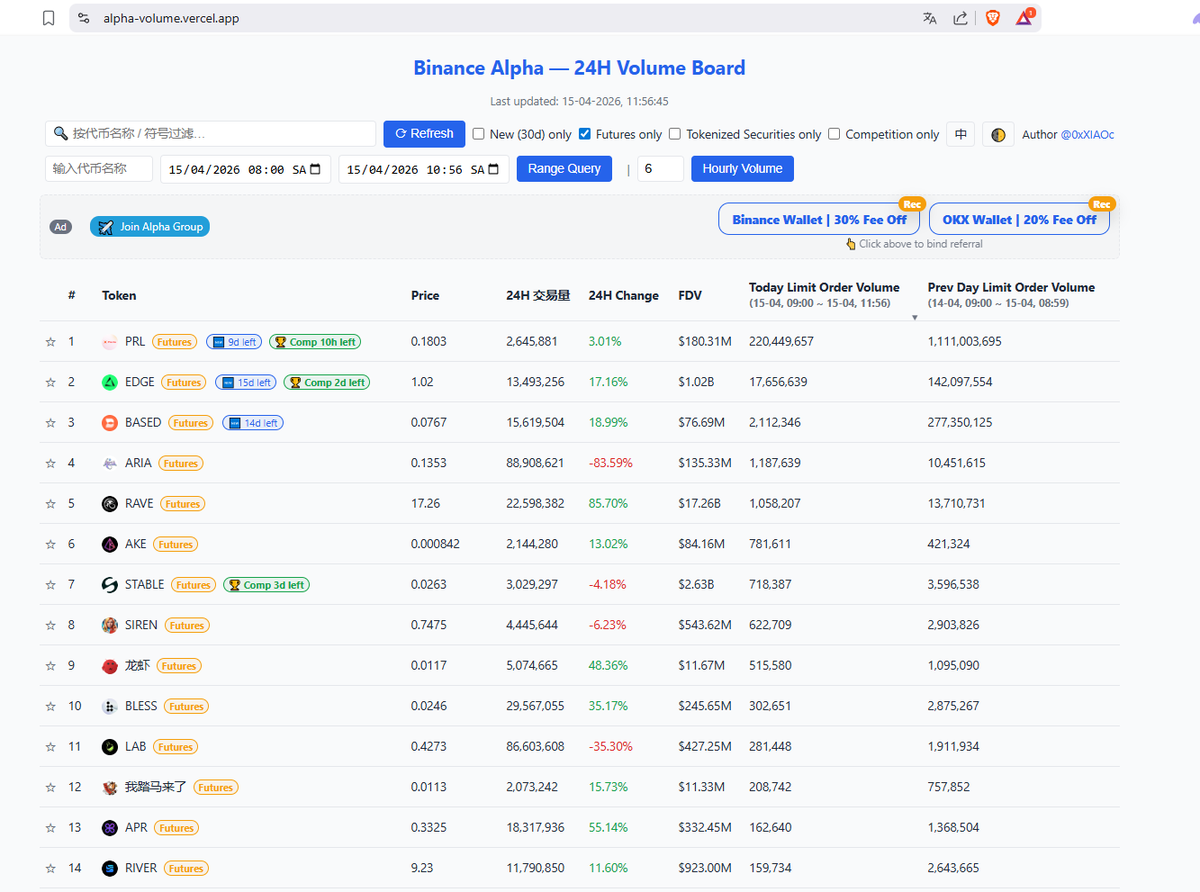The image size is (1200, 892).
Task: Click the SIREN token logo
Action: click(x=110, y=625)
